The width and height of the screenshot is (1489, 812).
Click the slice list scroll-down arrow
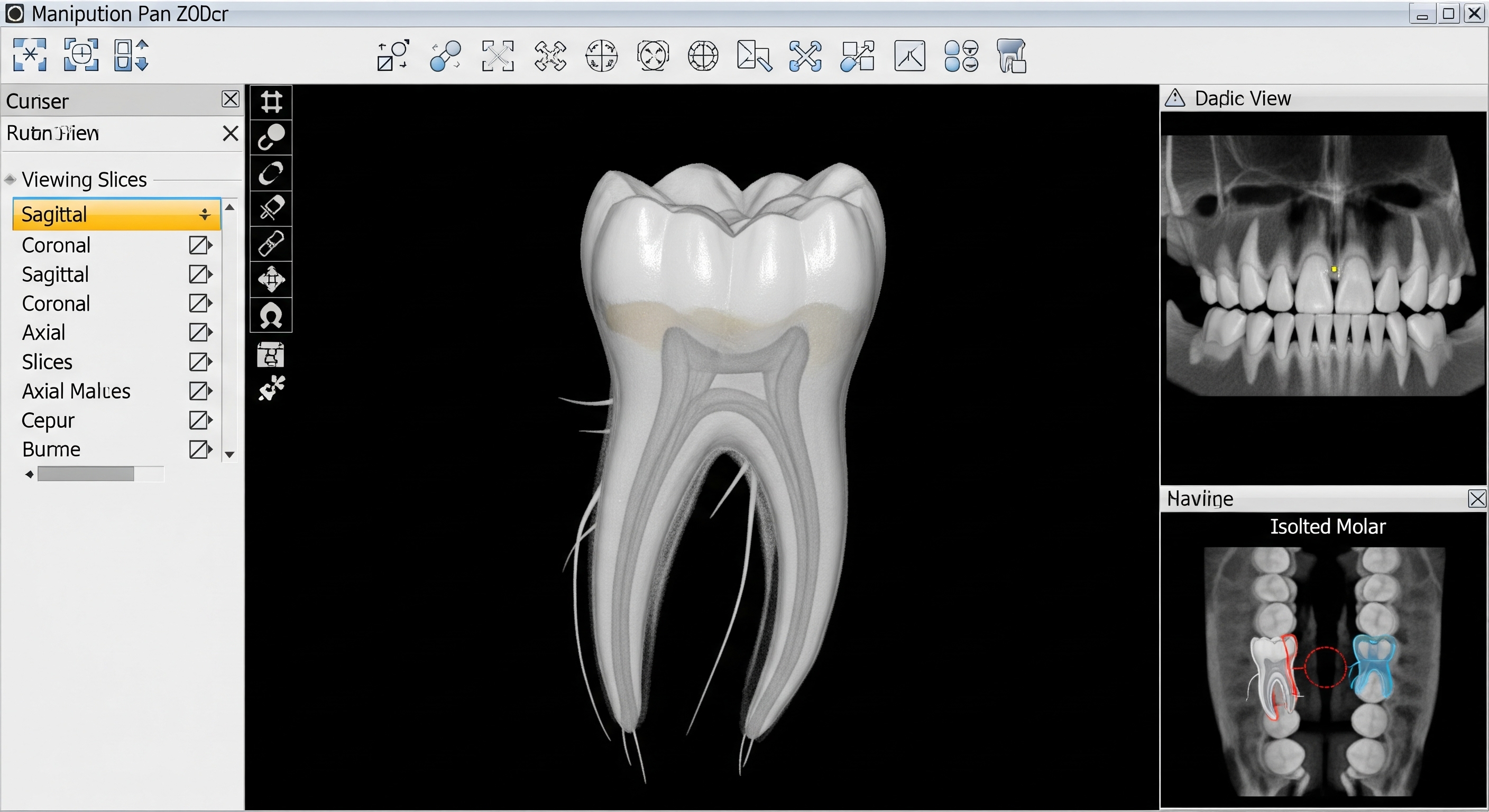tap(230, 454)
